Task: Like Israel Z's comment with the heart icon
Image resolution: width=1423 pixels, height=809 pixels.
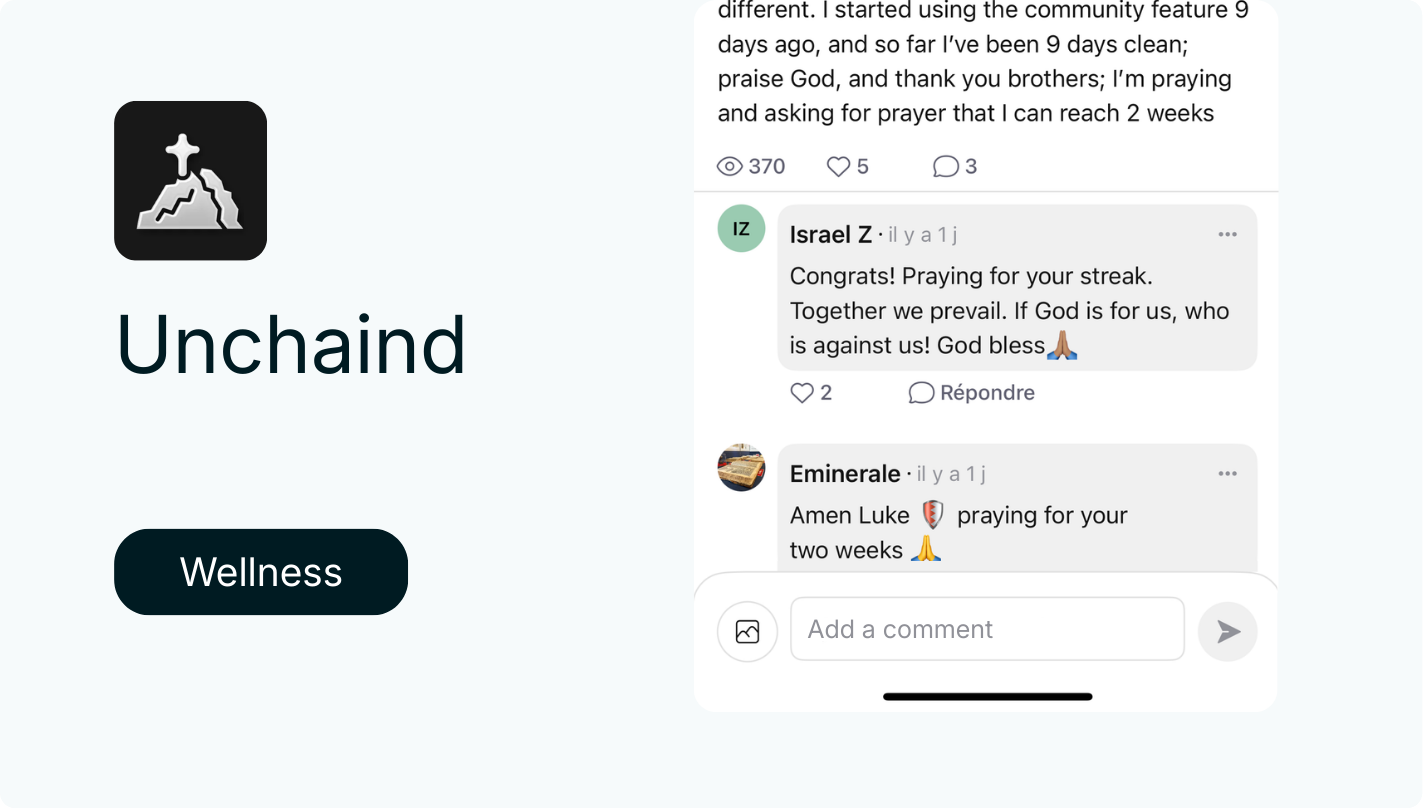Action: [x=800, y=392]
